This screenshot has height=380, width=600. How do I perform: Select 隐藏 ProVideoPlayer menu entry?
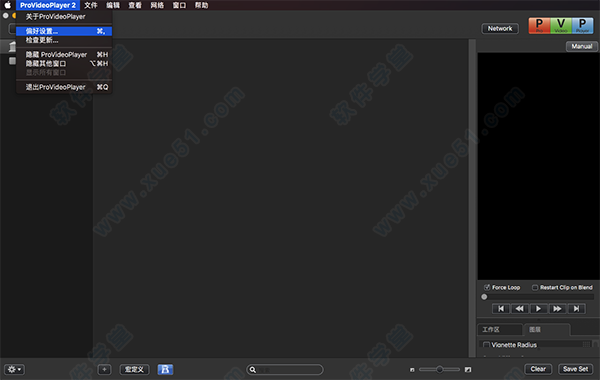point(64,54)
